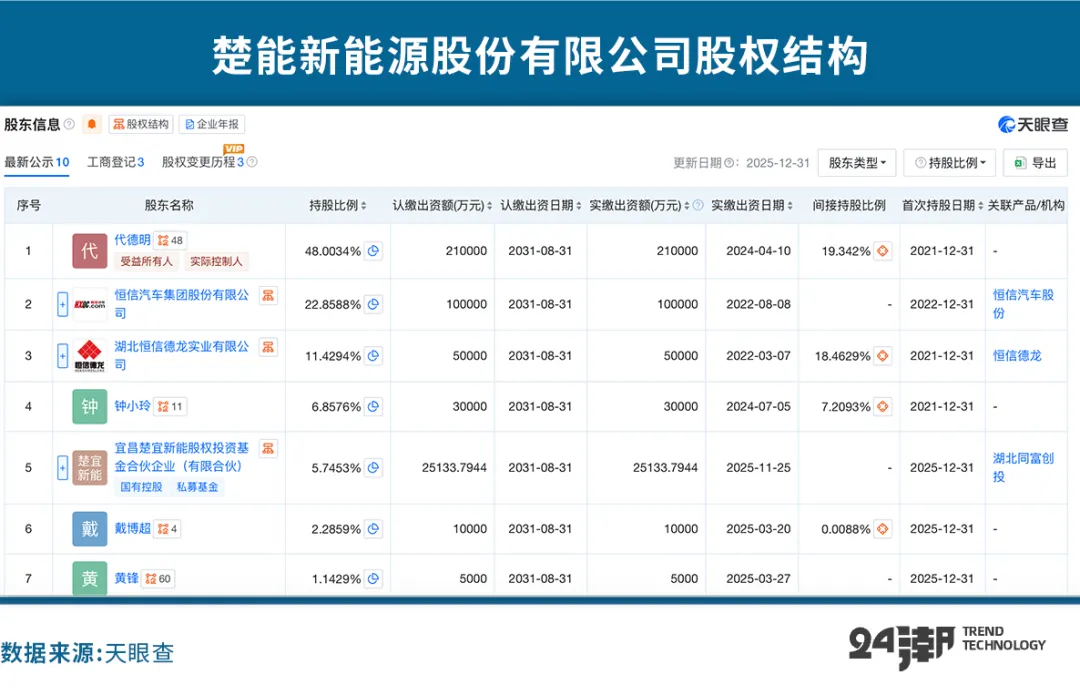Click pie icon beside 1.1429%
Viewport: 1080px width, 695px height.
point(373,579)
